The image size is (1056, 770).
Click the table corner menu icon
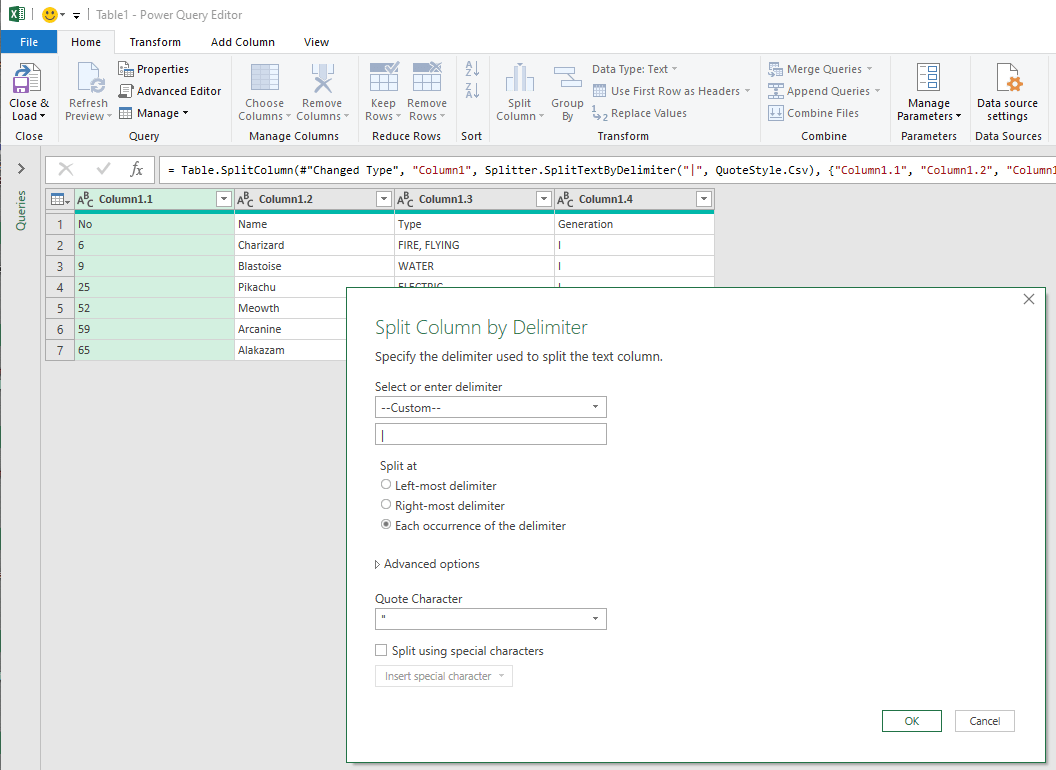point(60,199)
